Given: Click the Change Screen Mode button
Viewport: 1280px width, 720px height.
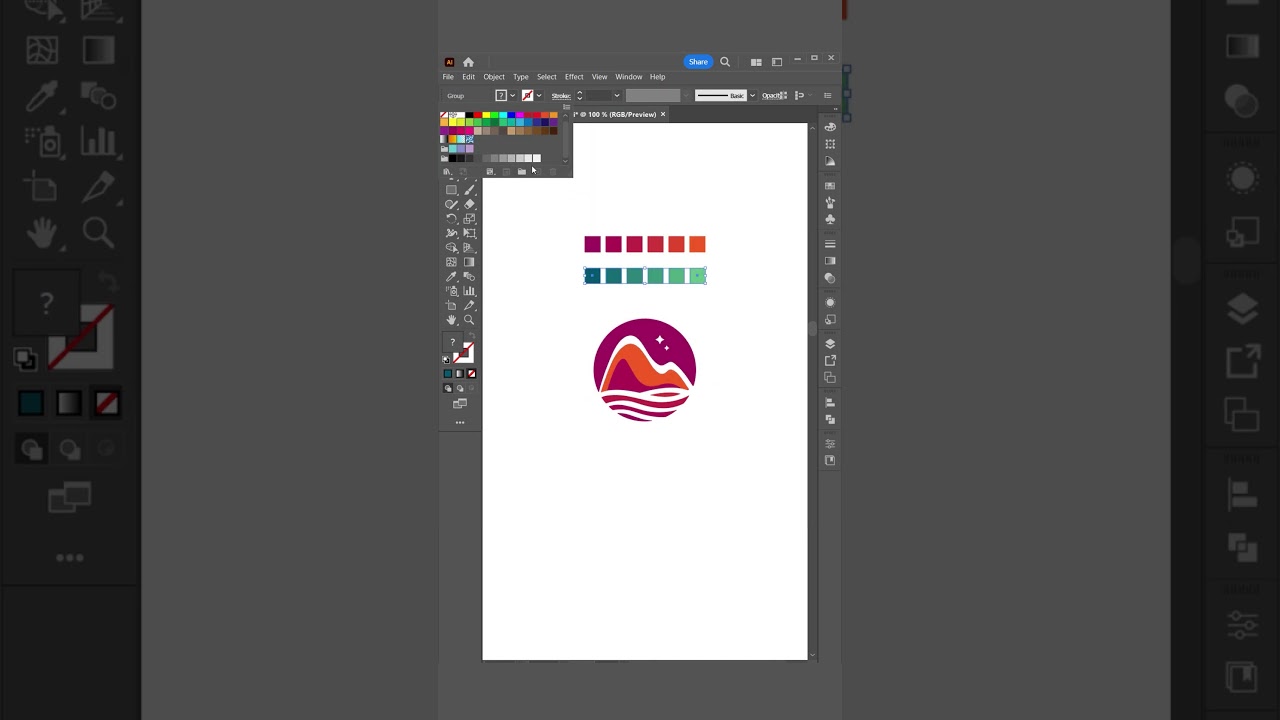Looking at the screenshot, I should point(460,404).
